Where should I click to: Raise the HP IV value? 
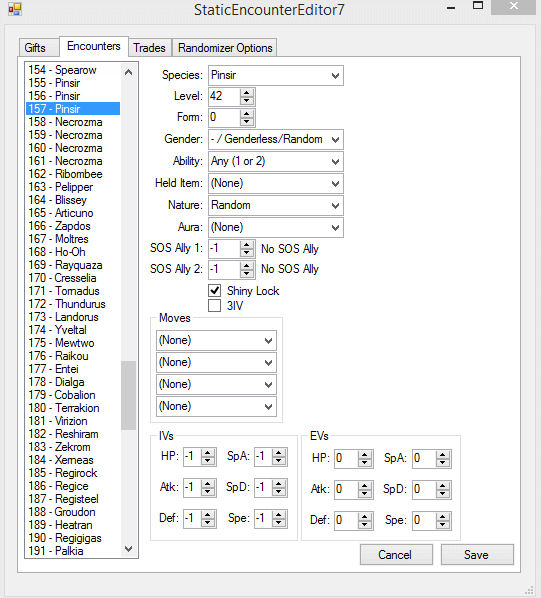click(208, 453)
